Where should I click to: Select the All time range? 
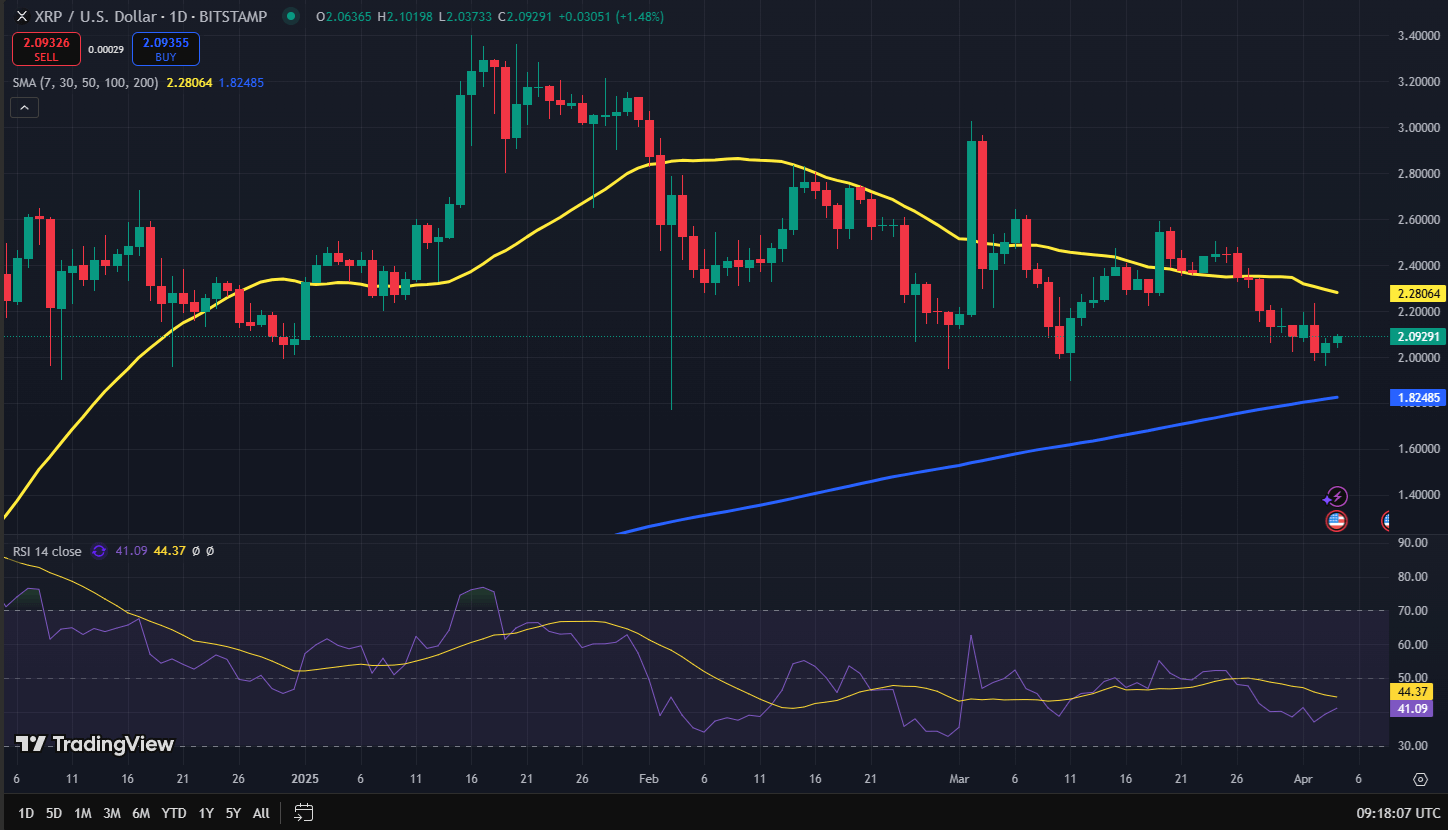[x=261, y=813]
